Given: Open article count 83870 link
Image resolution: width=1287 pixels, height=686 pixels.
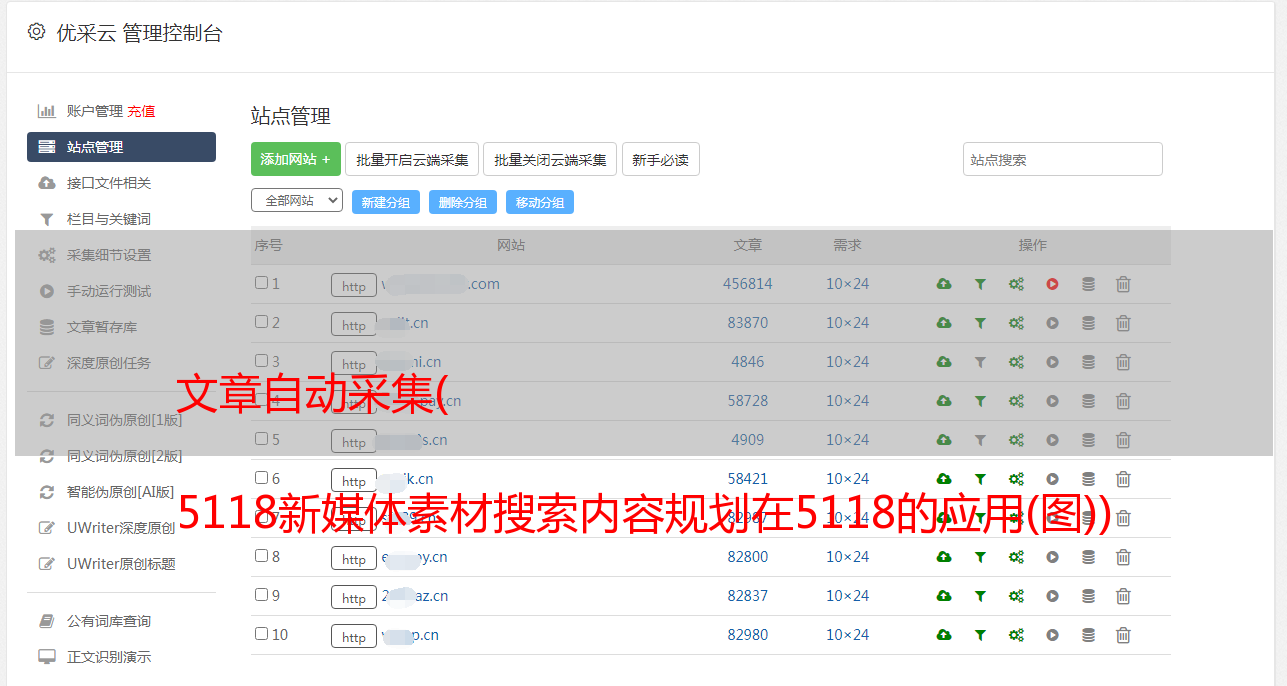Looking at the screenshot, I should (x=748, y=323).
